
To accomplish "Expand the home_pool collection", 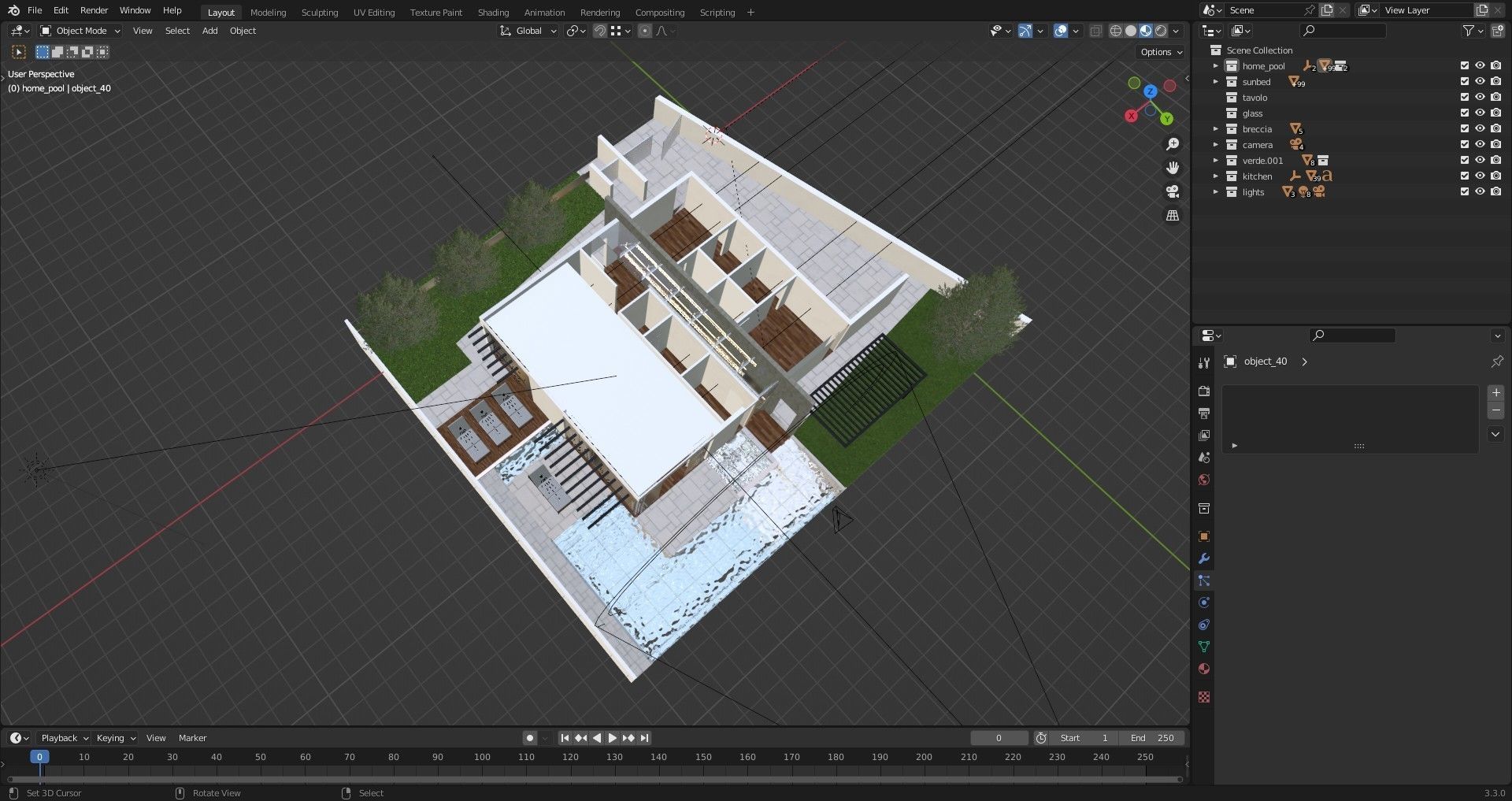I will pos(1216,66).
